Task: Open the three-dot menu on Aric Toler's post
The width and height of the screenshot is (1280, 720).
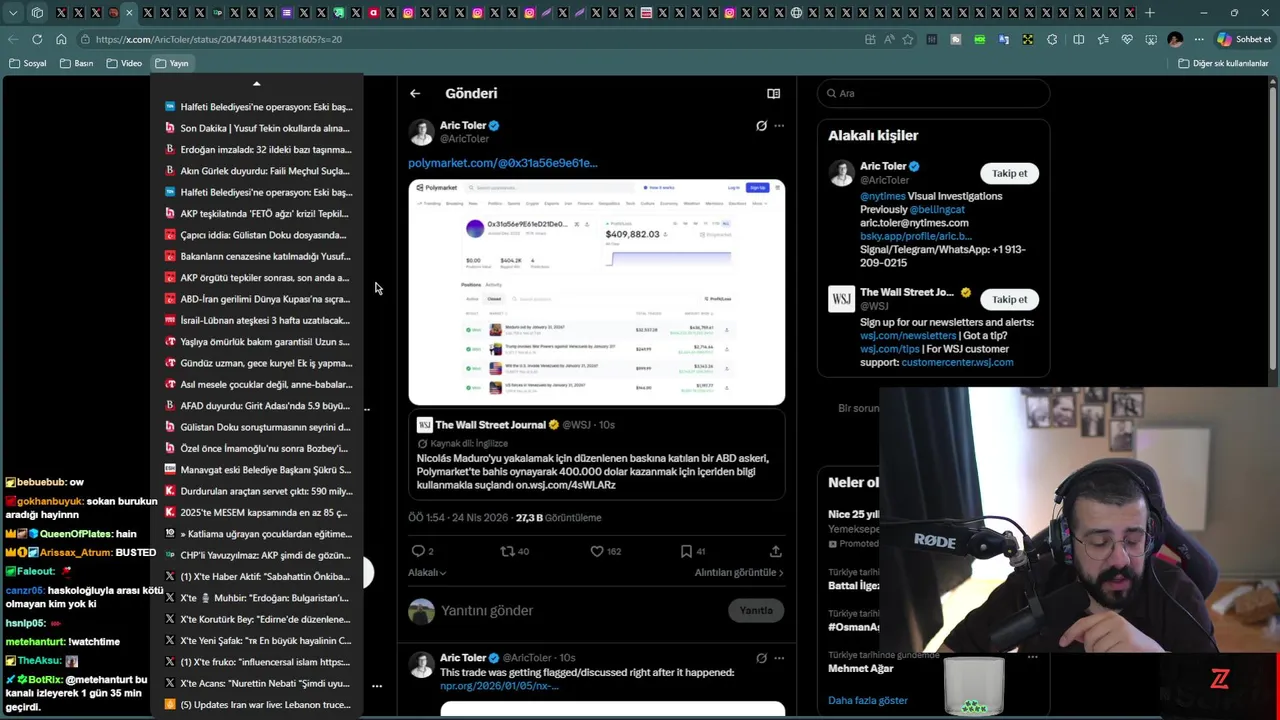Action: coord(779,126)
